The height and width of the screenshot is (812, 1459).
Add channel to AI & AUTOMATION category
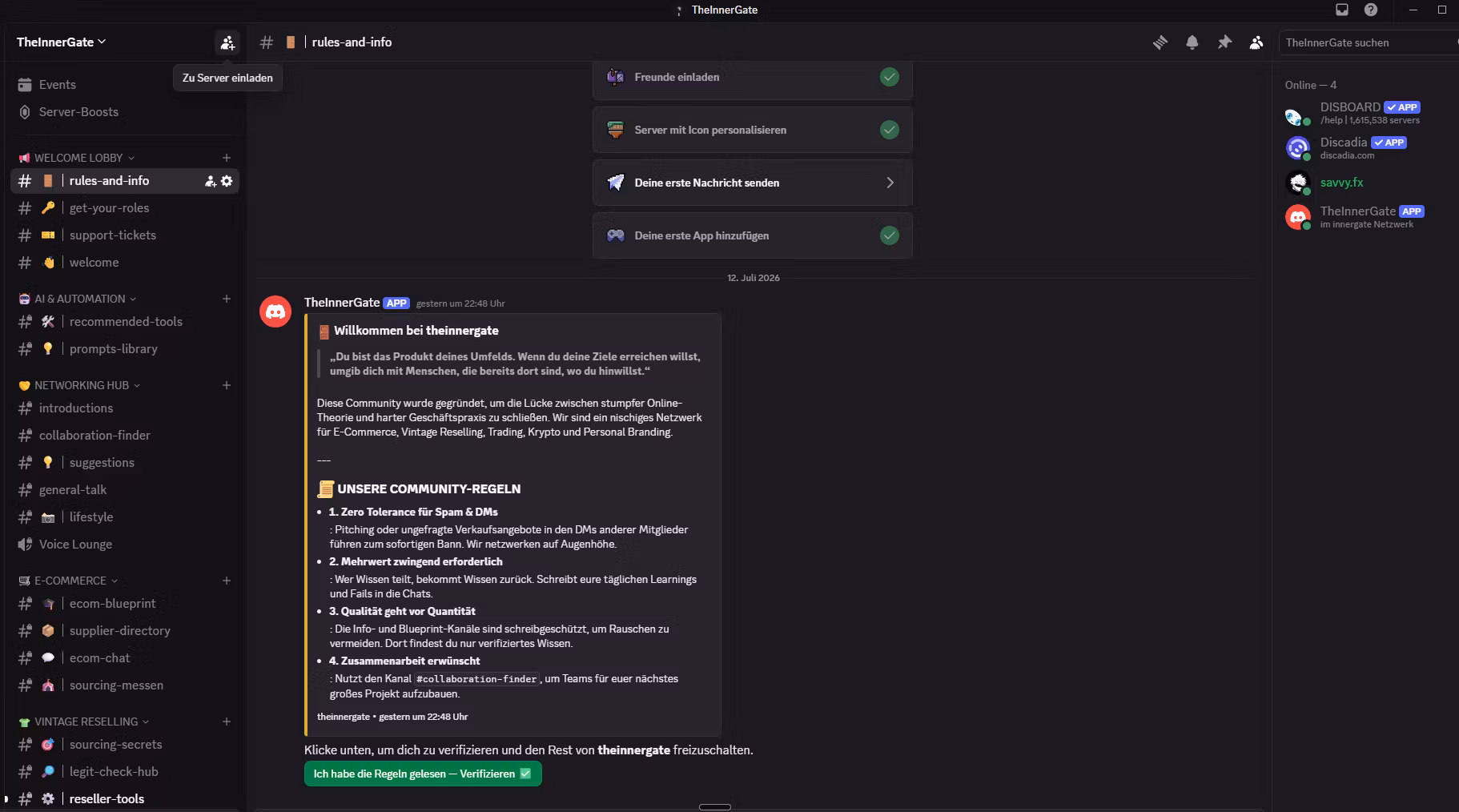pyautogui.click(x=227, y=299)
